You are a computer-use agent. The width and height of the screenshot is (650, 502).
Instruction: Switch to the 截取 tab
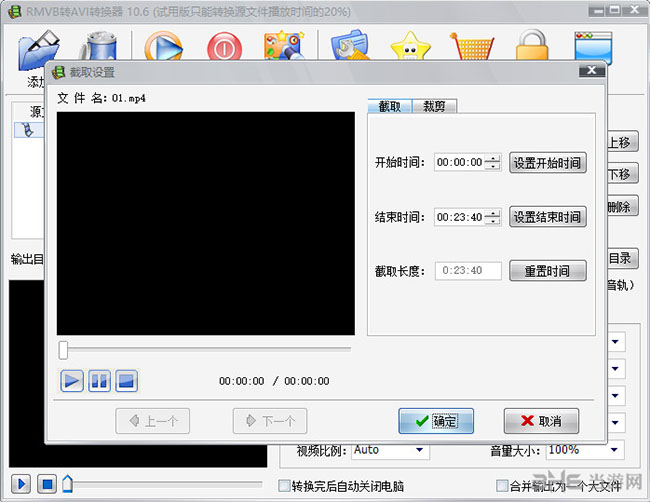click(390, 107)
